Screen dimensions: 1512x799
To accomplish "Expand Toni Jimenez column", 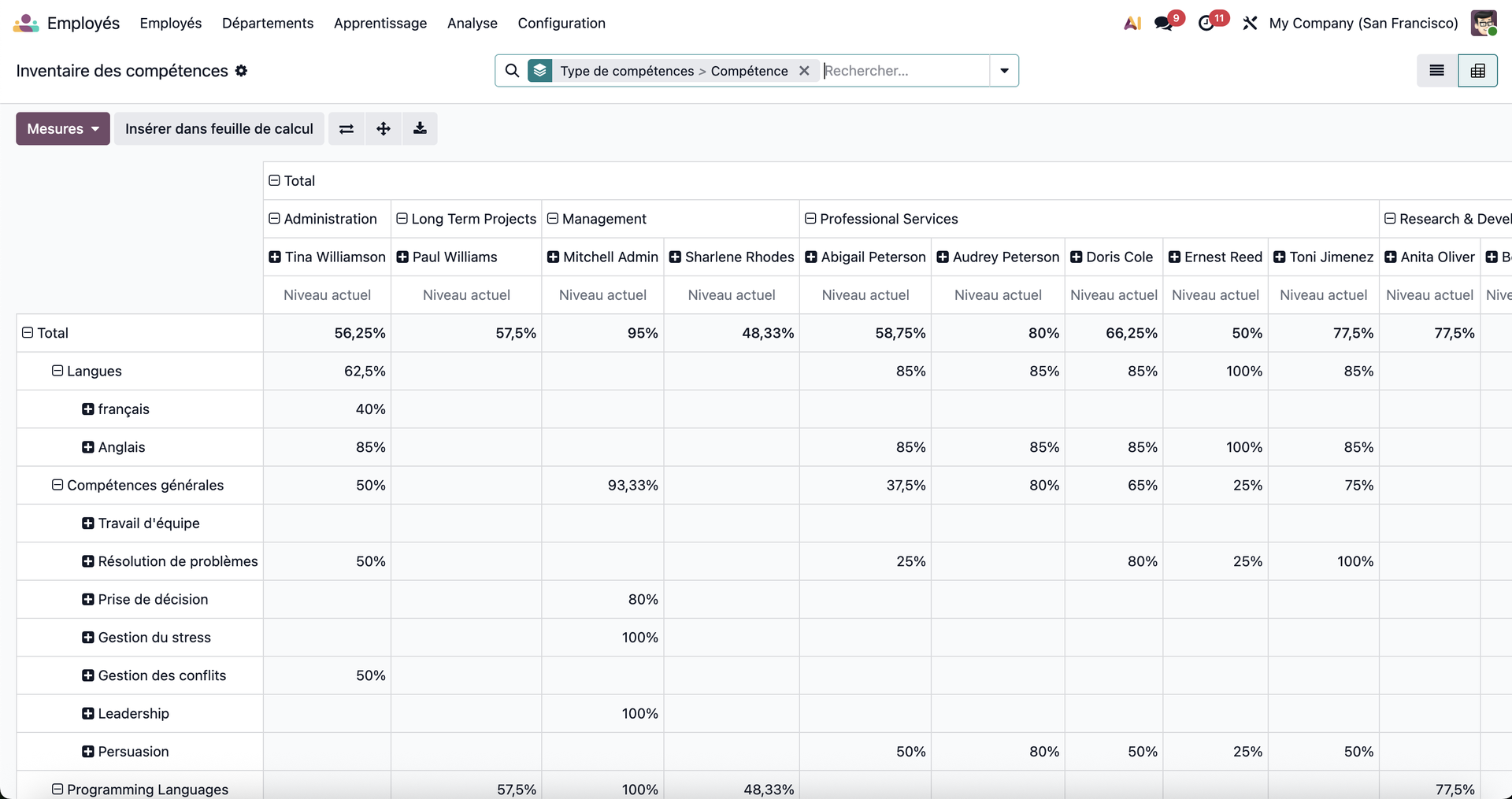I will (1280, 257).
